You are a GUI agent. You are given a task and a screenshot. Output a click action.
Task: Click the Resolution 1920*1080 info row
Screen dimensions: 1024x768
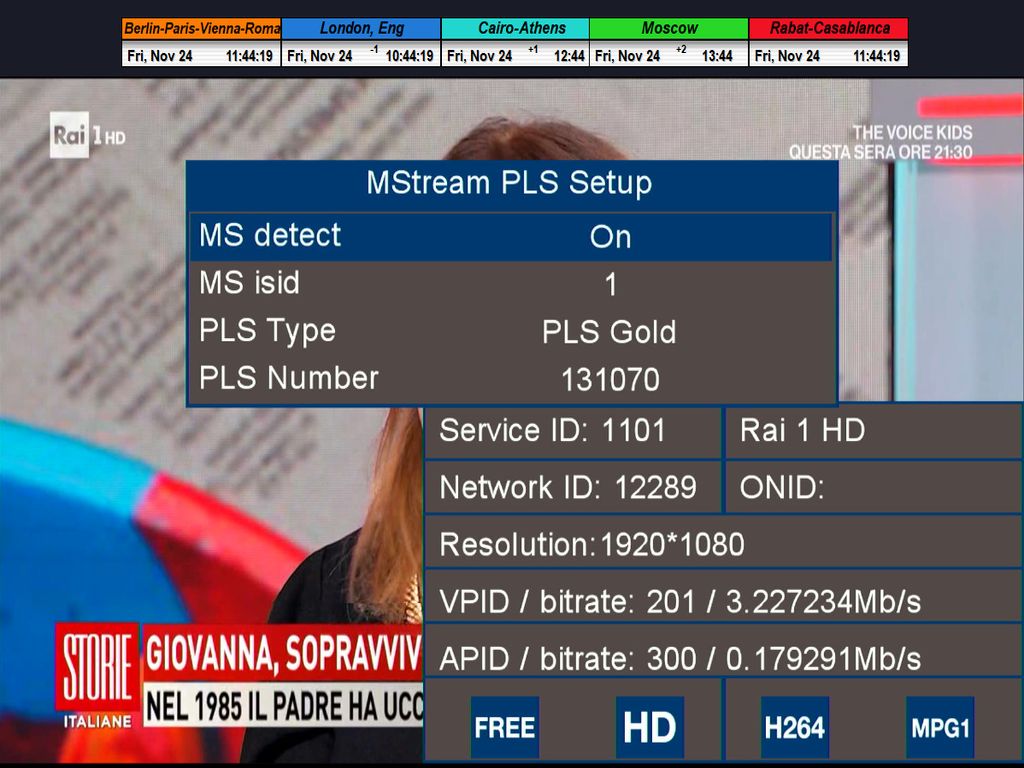722,544
